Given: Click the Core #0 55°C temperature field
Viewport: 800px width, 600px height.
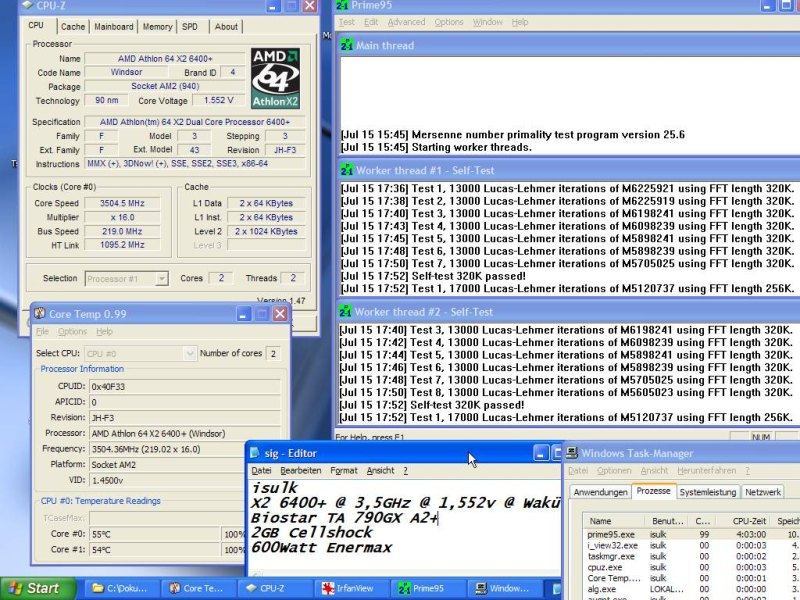Looking at the screenshot, I should pos(155,534).
